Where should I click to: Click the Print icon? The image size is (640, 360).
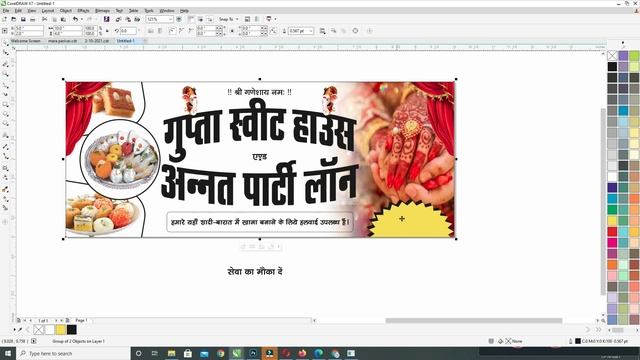point(33,19)
